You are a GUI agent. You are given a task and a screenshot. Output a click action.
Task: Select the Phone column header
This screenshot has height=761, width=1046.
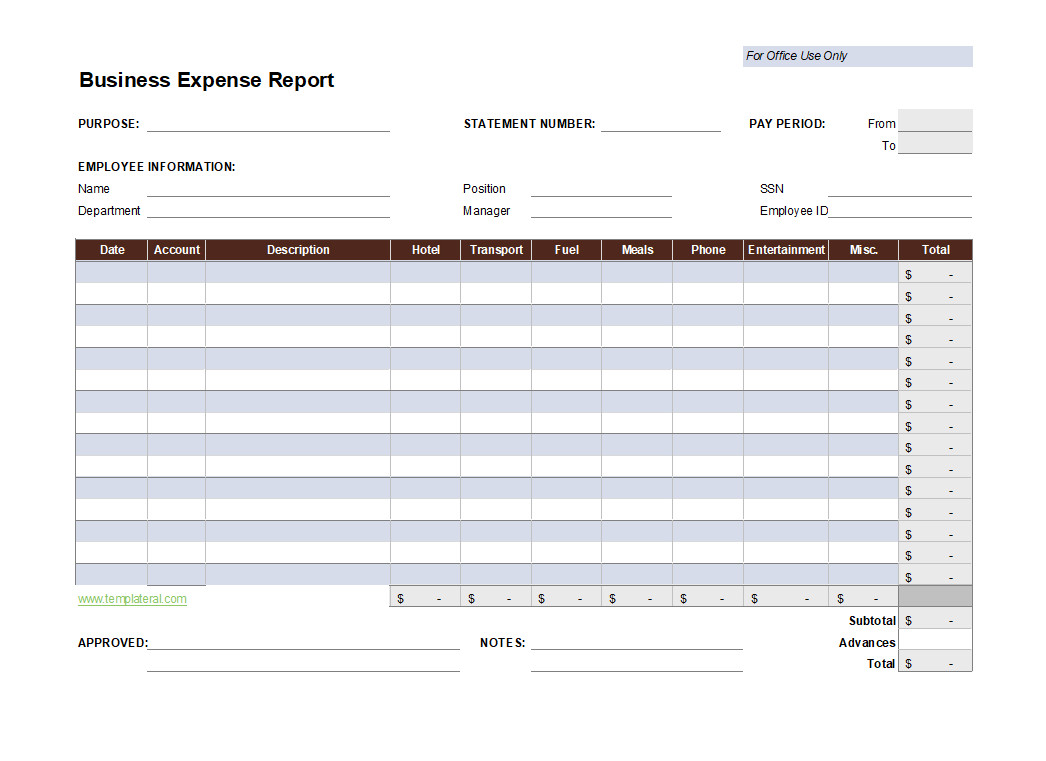[708, 250]
